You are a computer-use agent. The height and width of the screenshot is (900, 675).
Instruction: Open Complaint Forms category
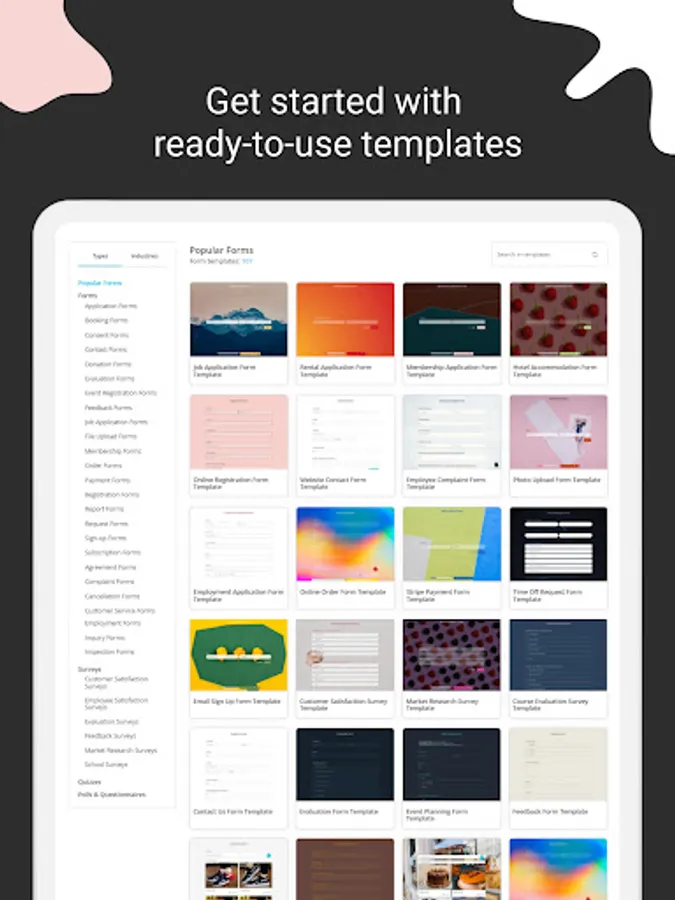(x=109, y=581)
